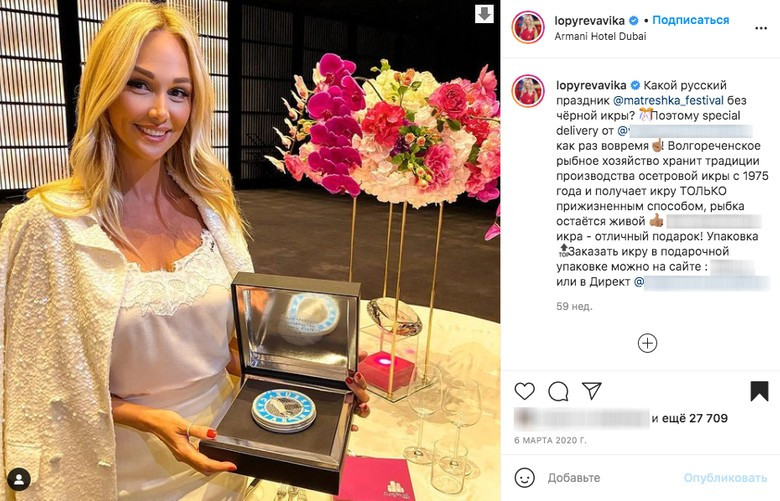
Task: Open the @matreshka_festival mention
Action: 669,100
